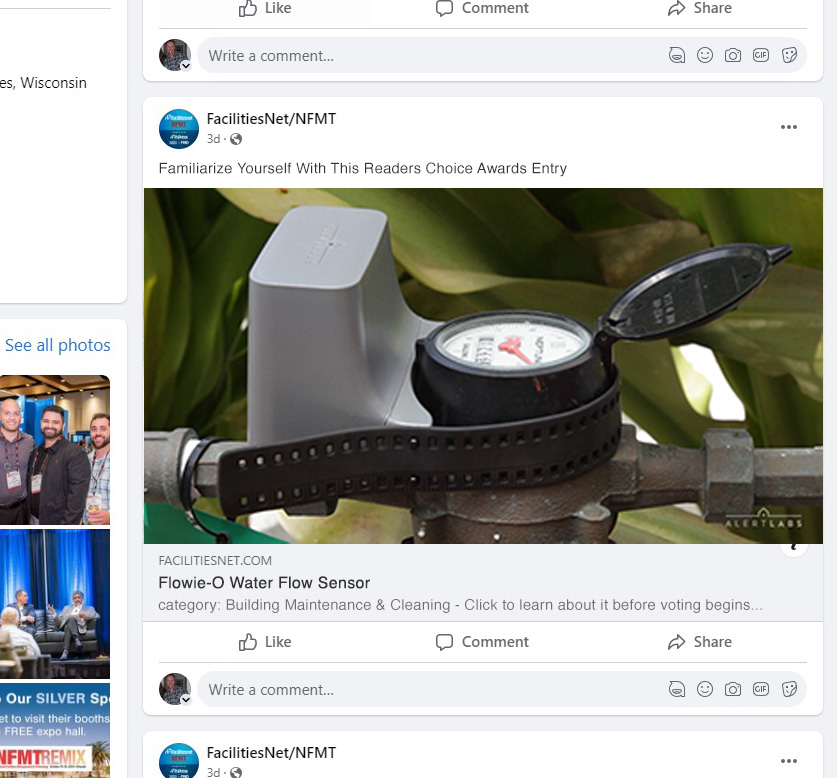The width and height of the screenshot is (837, 778).
Task: Open FacilitiesNet/NFMT page name on bottom post
Action: point(271,753)
